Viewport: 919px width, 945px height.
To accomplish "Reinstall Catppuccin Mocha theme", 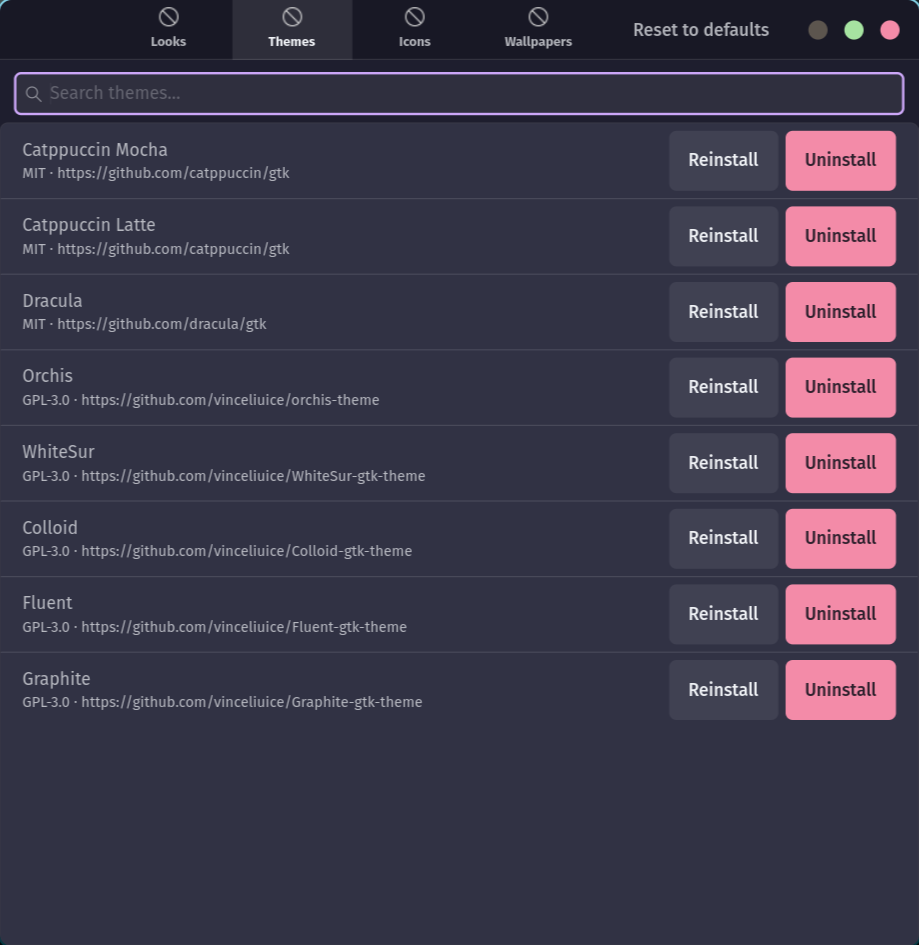I will click(723, 160).
